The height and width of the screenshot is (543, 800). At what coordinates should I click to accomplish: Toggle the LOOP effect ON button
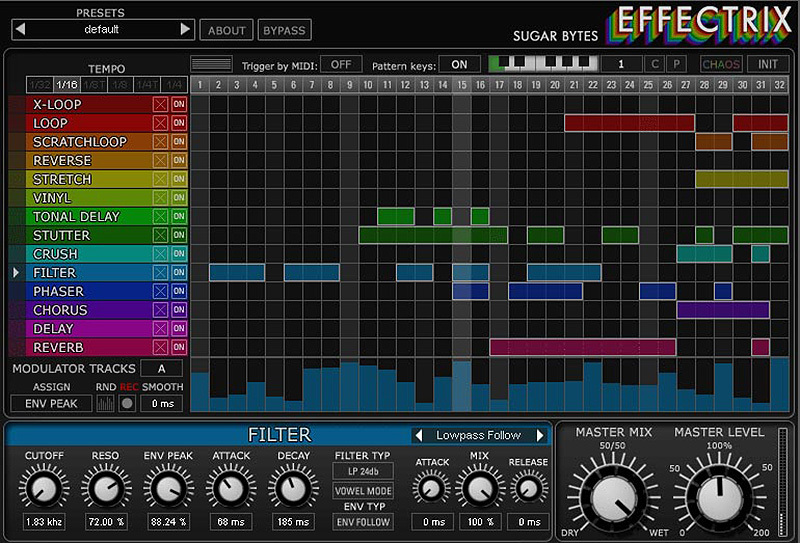coord(179,123)
